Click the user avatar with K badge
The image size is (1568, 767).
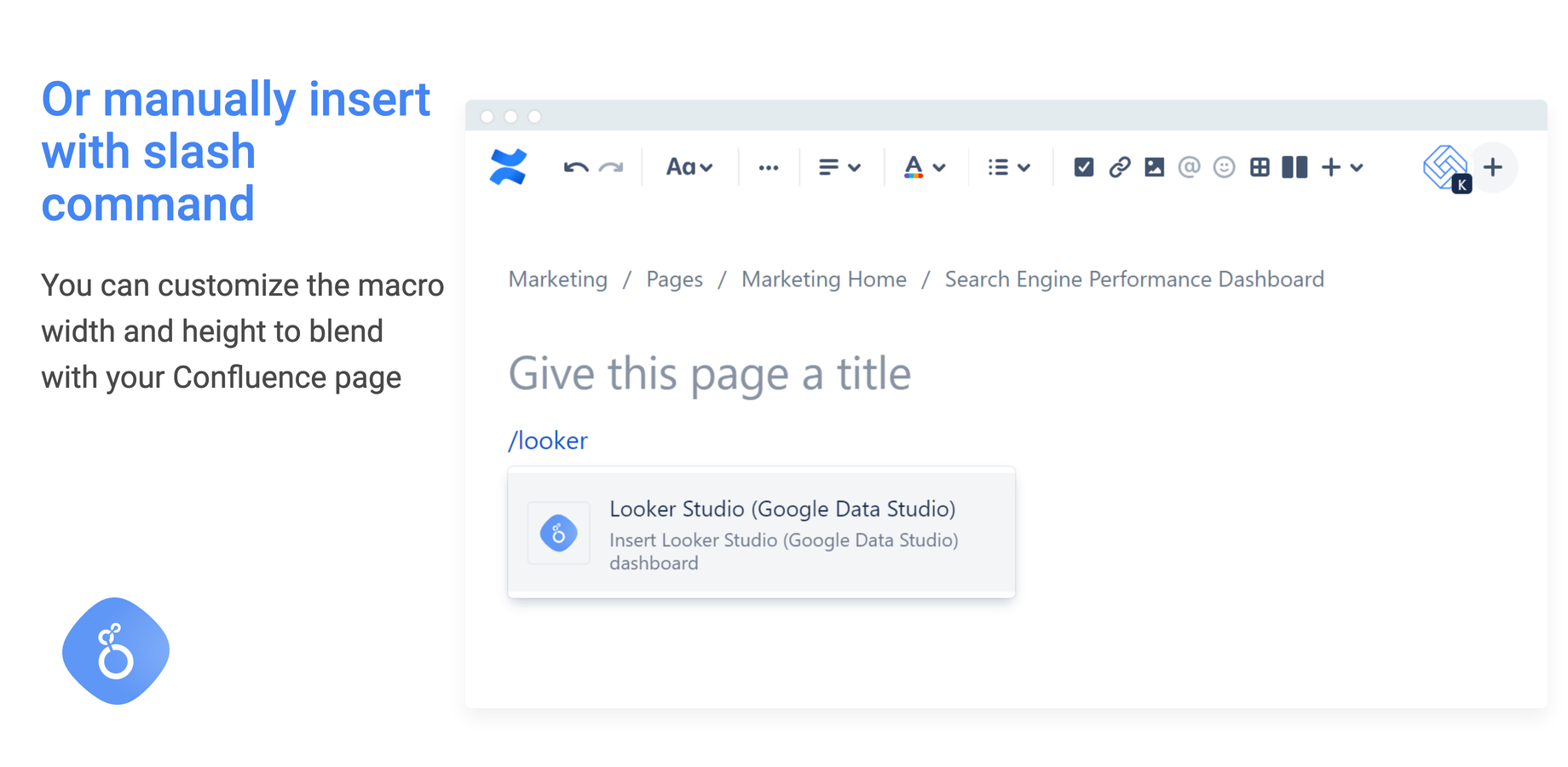point(1447,168)
